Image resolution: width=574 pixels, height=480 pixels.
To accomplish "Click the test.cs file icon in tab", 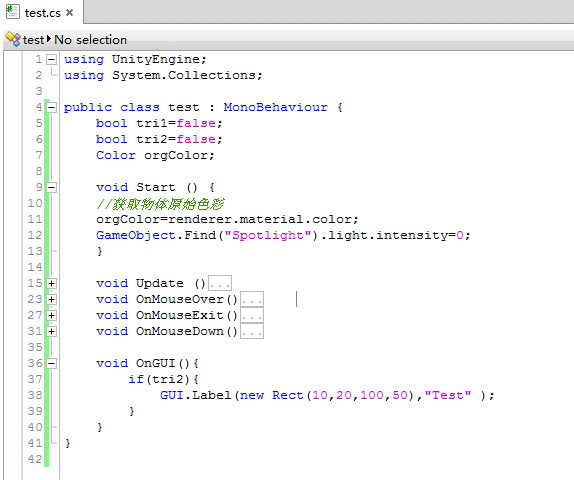I will pos(12,12).
